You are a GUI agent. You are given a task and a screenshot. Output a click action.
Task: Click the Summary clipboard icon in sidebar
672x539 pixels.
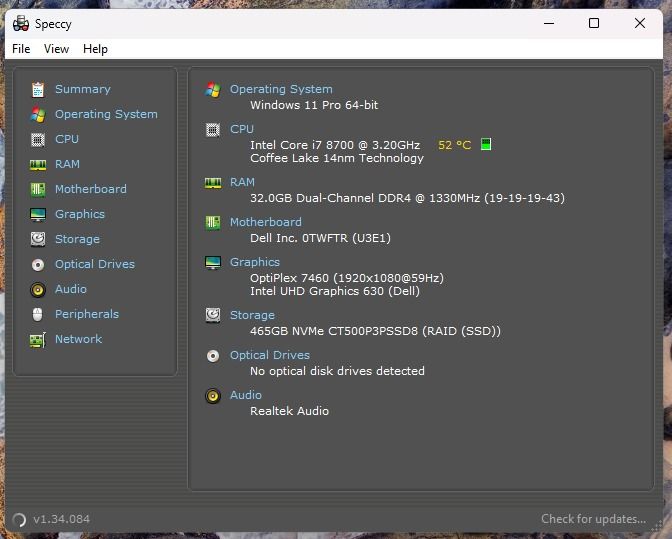tap(38, 90)
